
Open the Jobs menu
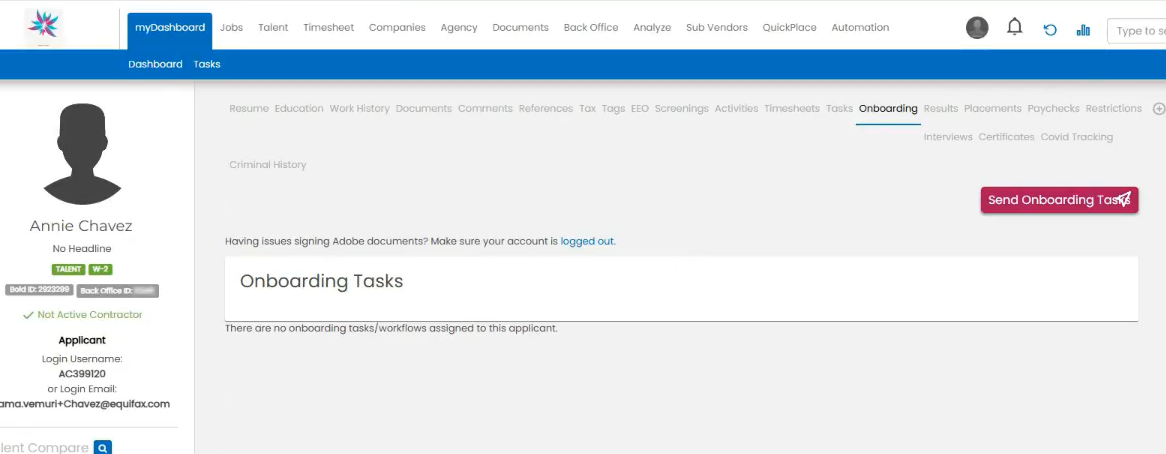point(231,27)
